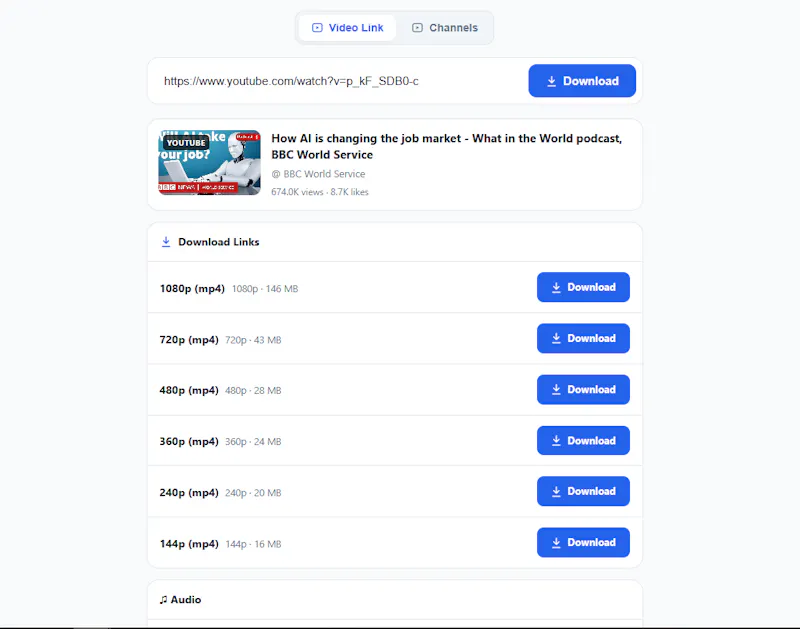The image size is (800, 629).
Task: Click the '480p · 28 MB' size text
Action: 253,390
